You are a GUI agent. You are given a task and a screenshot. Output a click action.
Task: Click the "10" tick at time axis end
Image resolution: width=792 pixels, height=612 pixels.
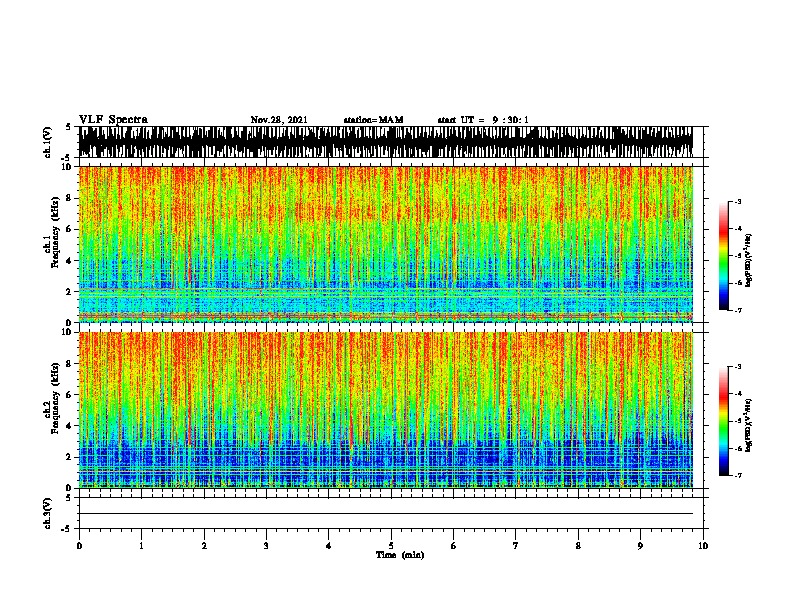(x=703, y=546)
